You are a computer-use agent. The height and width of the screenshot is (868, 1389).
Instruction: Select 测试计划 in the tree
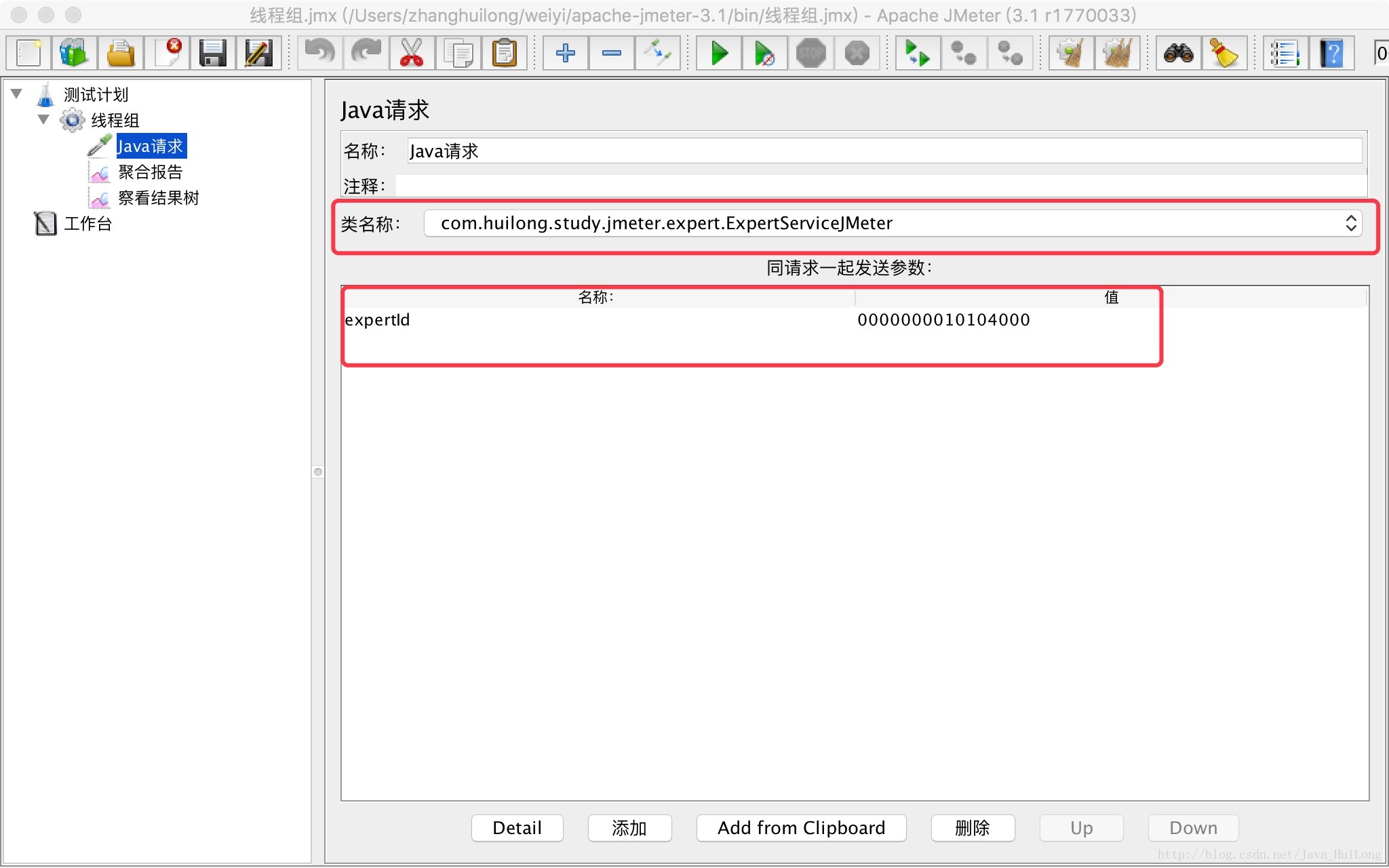[x=96, y=94]
